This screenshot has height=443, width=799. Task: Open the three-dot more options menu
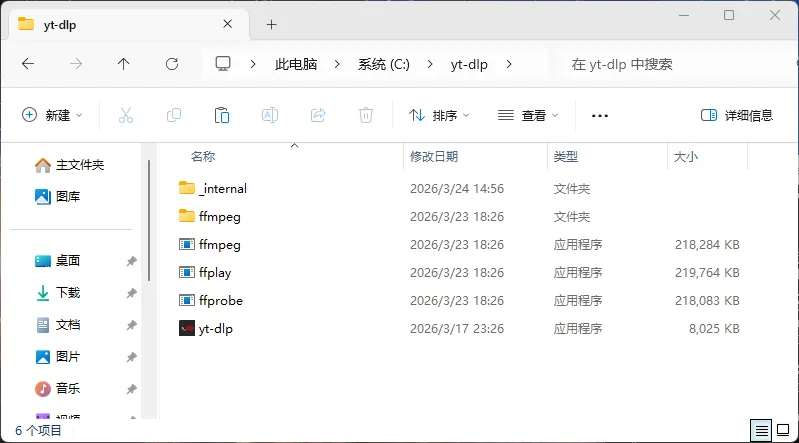(x=600, y=116)
